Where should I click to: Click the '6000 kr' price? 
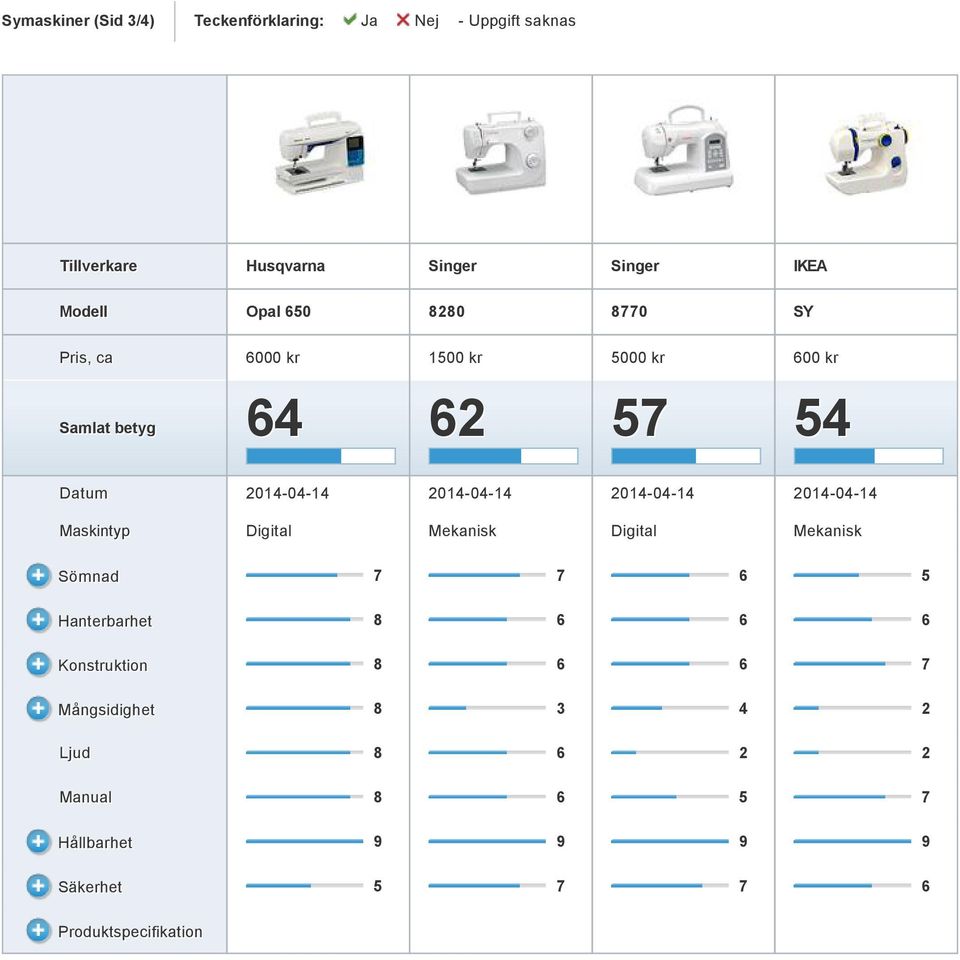pos(272,358)
